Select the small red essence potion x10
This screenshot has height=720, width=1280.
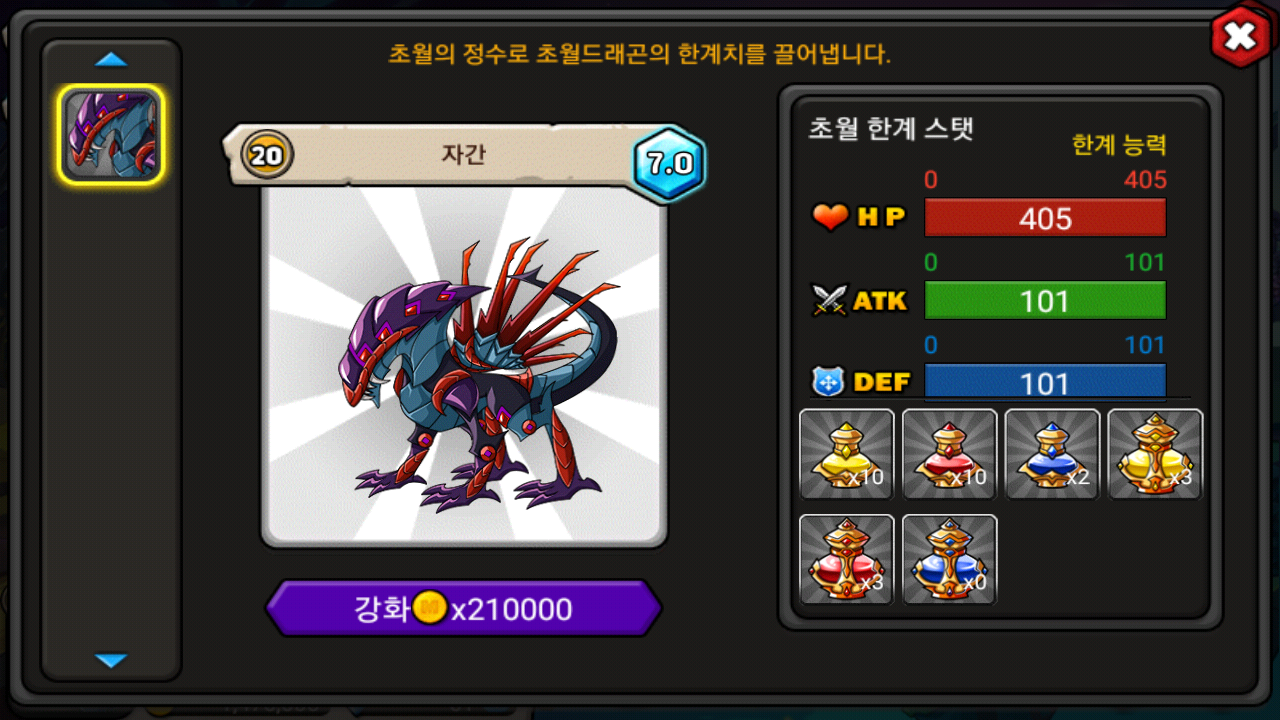pyautogui.click(x=950, y=454)
